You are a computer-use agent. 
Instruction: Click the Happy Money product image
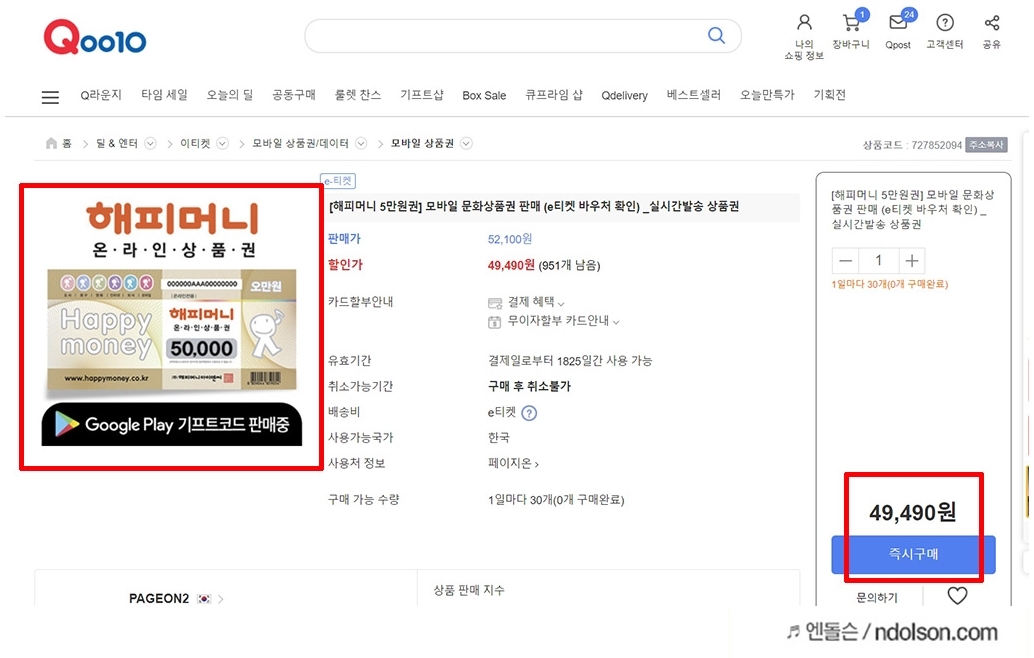click(x=171, y=326)
